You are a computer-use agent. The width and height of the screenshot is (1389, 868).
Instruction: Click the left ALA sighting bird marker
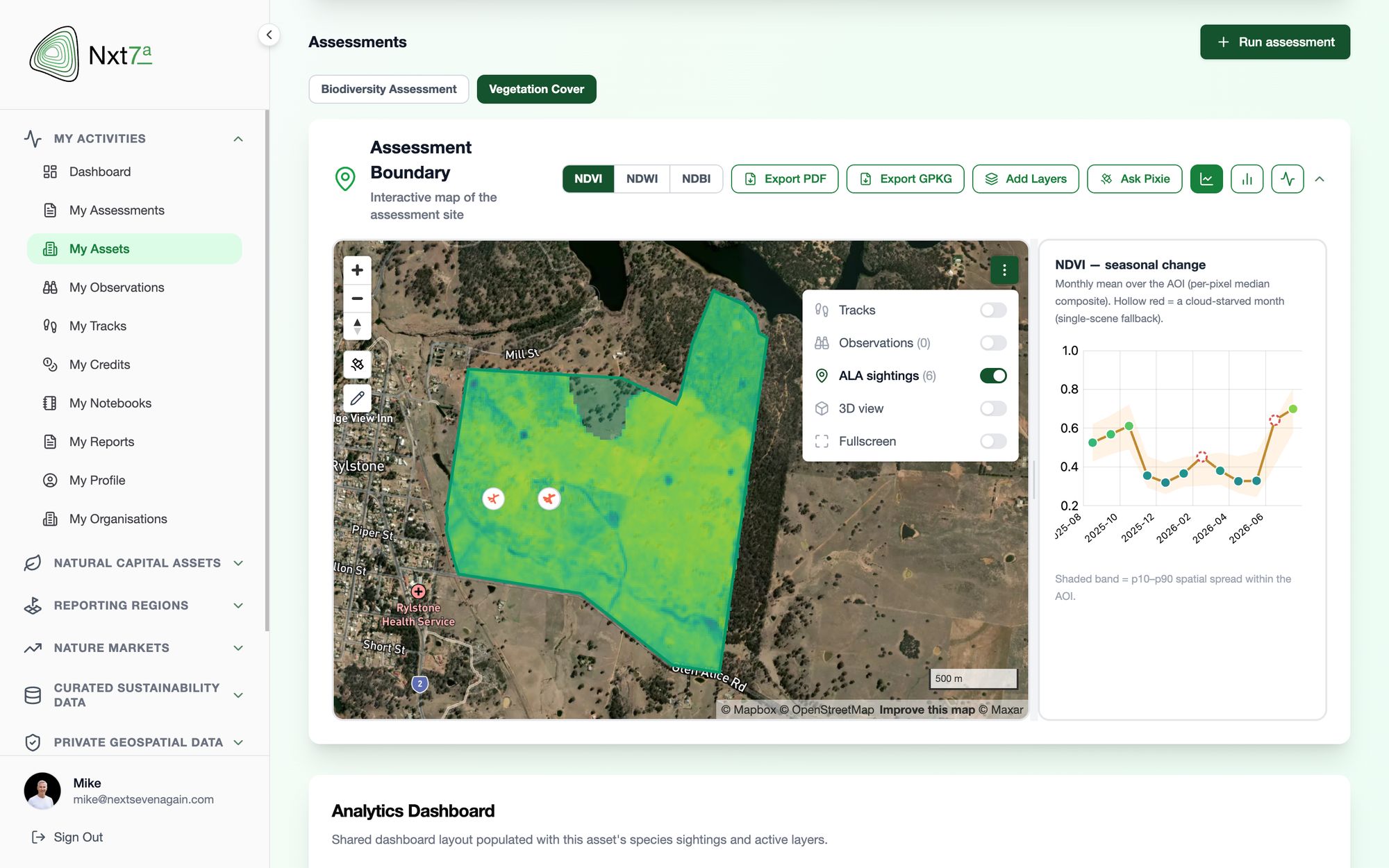(493, 499)
